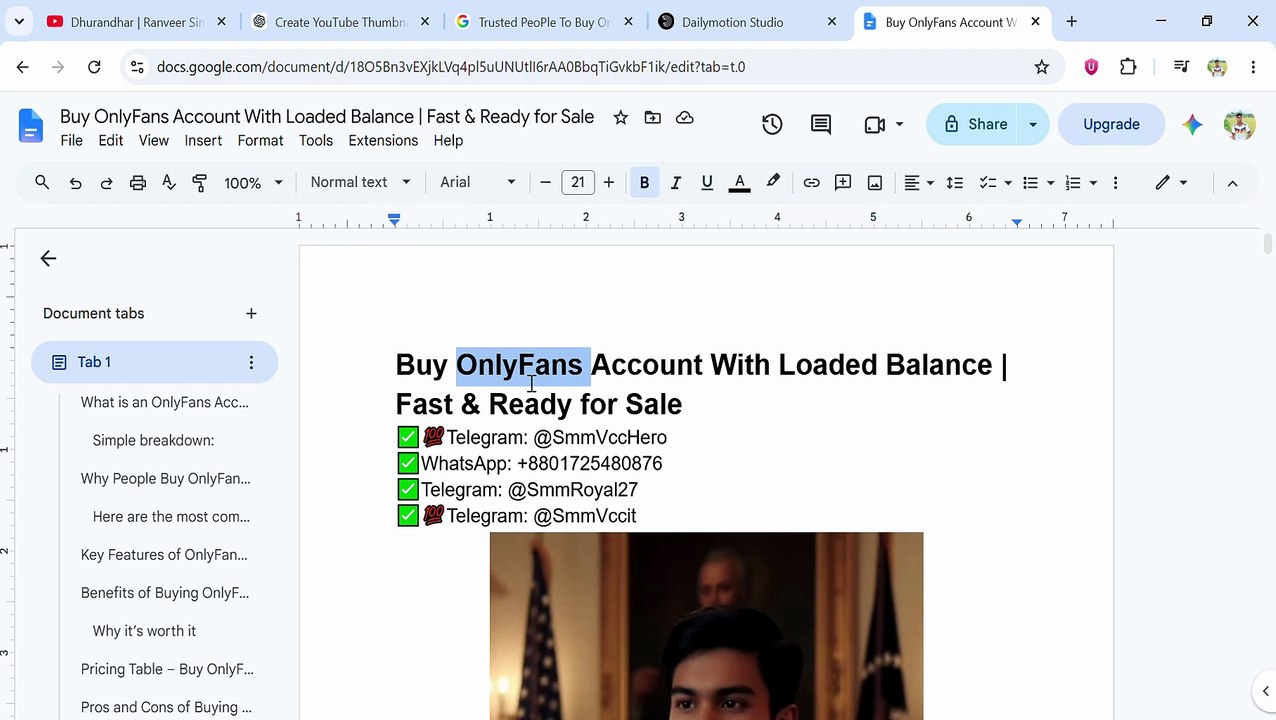
Task: Switch to Dailymotion Studio browser tab
Action: click(746, 22)
